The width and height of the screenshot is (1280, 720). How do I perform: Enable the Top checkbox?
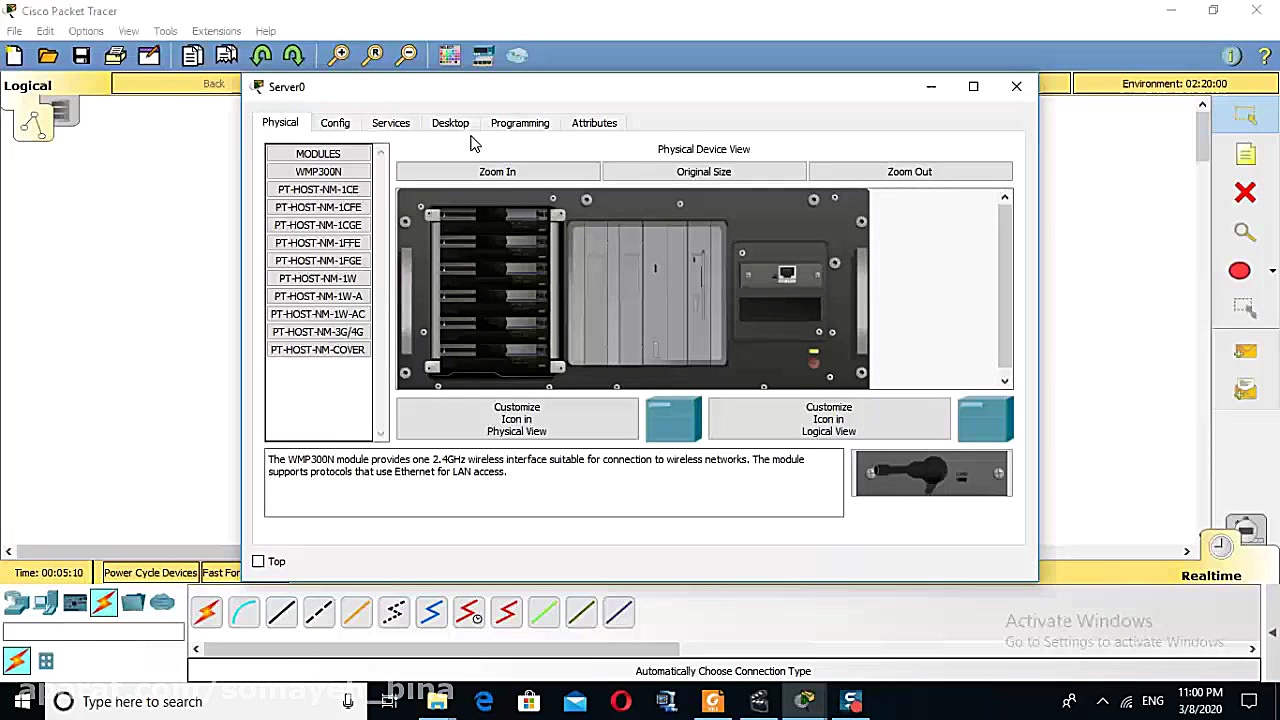click(x=258, y=562)
